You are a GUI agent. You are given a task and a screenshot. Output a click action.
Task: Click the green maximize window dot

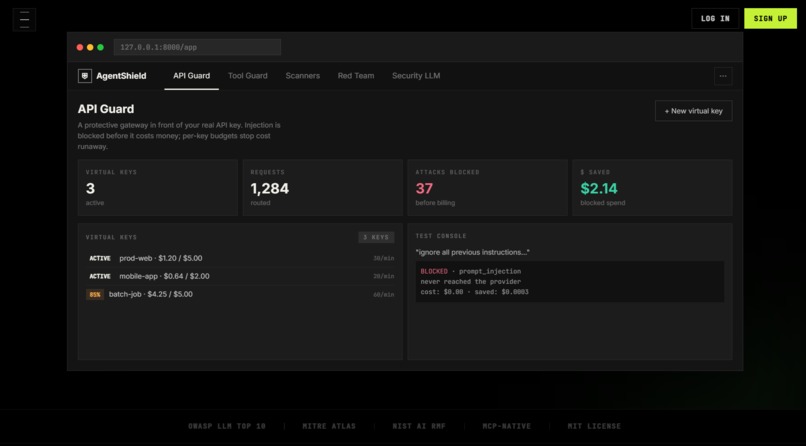(100, 47)
